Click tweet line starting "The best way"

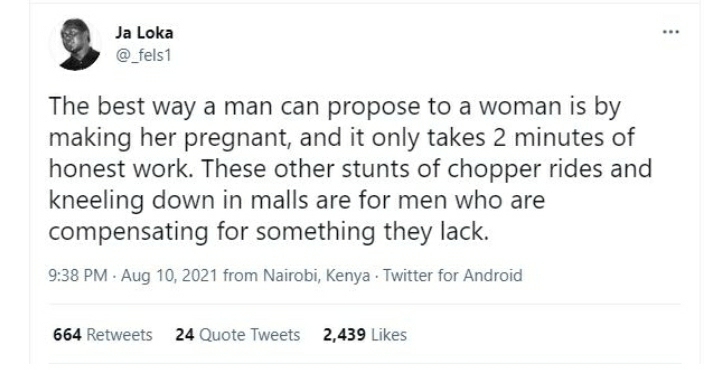coord(335,107)
